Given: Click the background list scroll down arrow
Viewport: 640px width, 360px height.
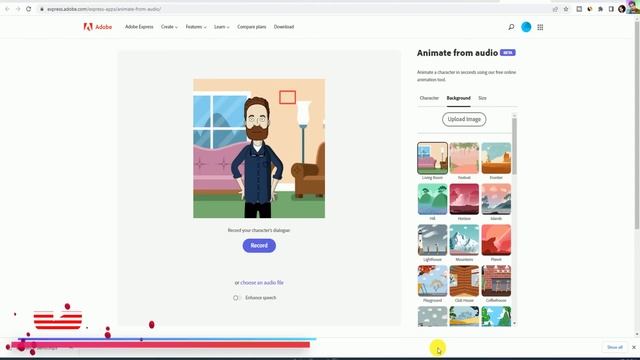Looking at the screenshot, I should tap(514, 323).
